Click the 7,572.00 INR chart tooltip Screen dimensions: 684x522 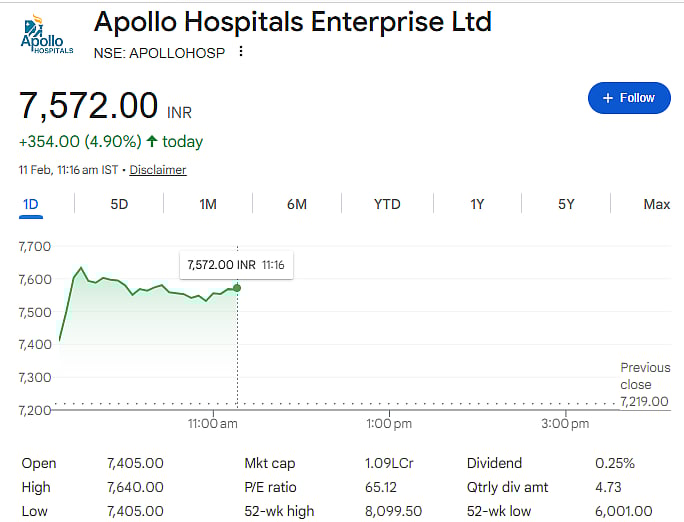click(x=236, y=265)
